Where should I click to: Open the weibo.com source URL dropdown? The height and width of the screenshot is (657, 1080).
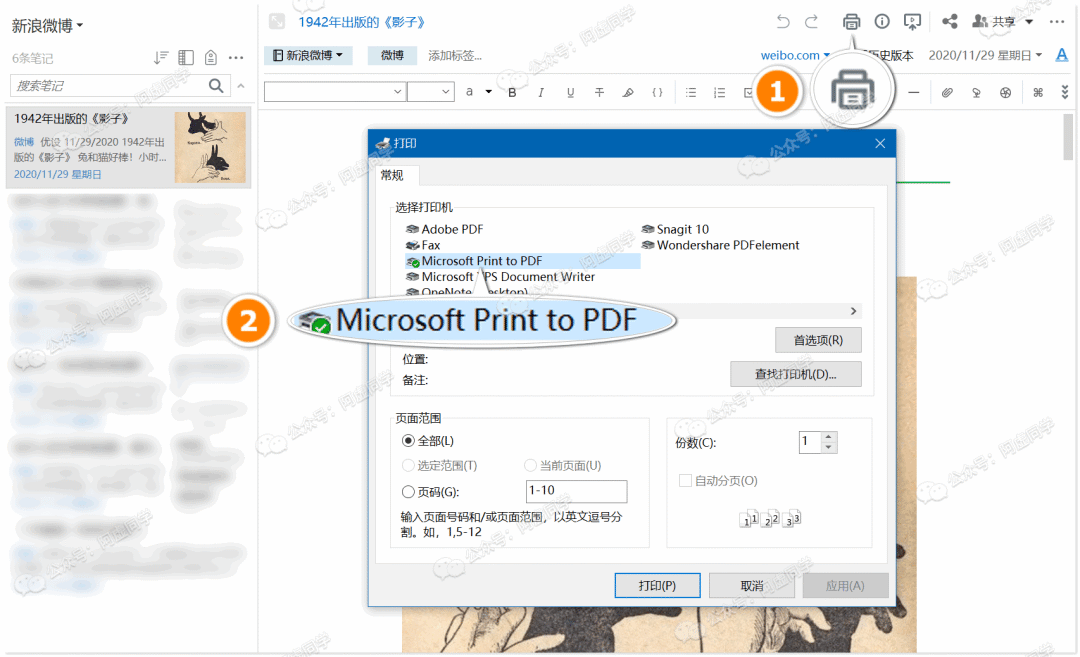795,55
